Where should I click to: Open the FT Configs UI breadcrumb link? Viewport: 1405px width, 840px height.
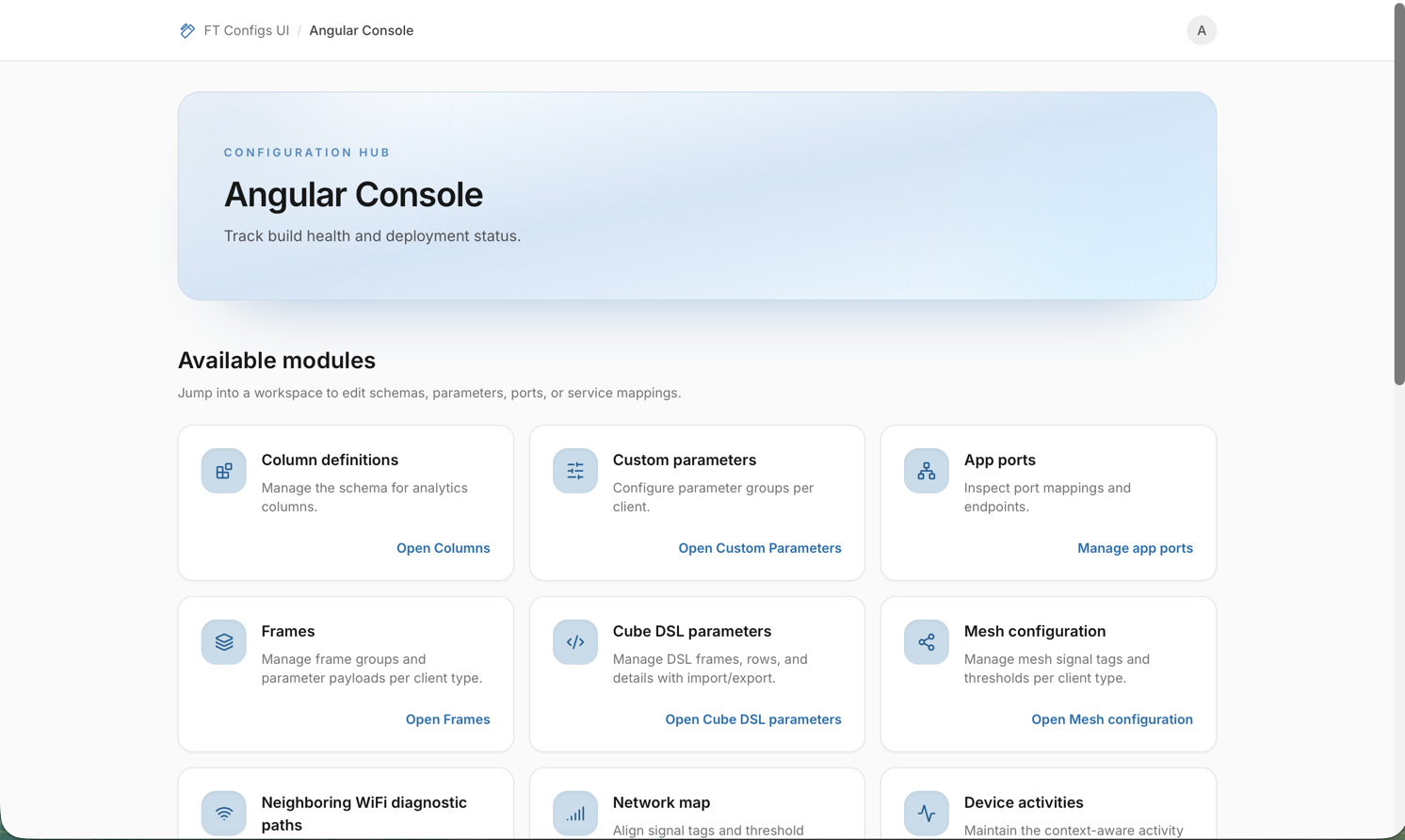[x=246, y=30]
